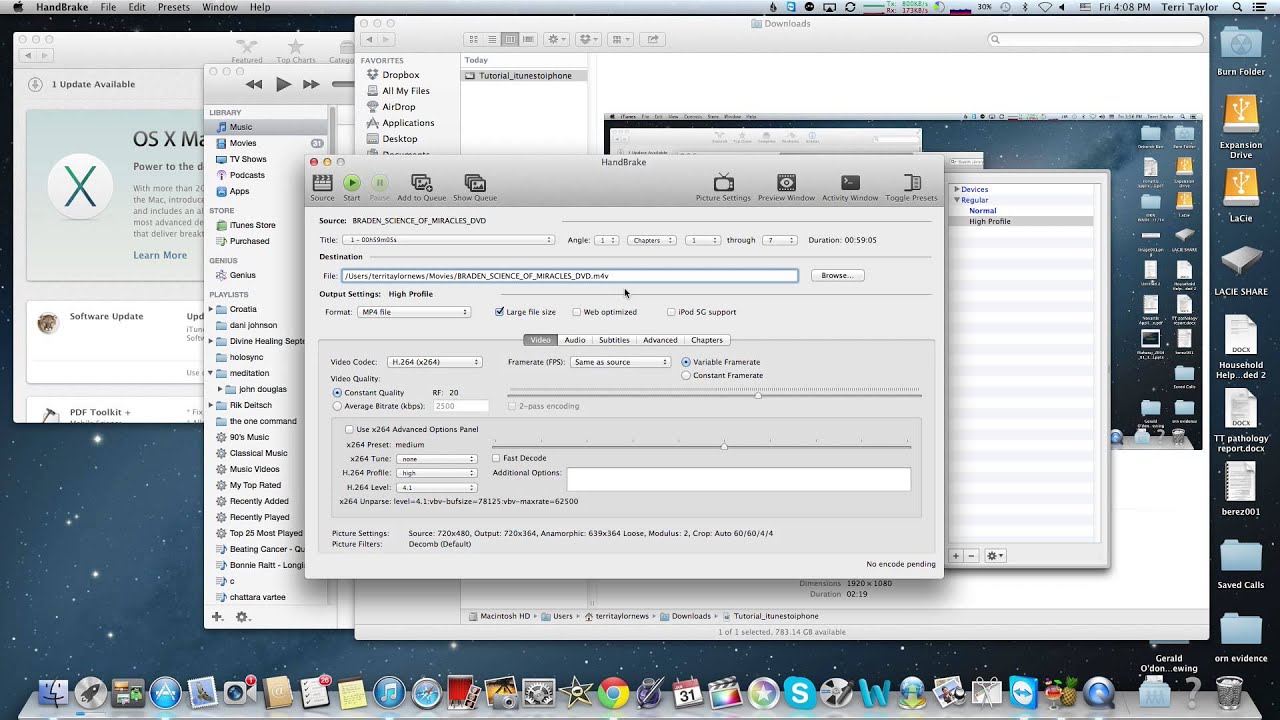This screenshot has width=1280, height=720.
Task: Open Finder in the Dock
Action: coord(53,693)
